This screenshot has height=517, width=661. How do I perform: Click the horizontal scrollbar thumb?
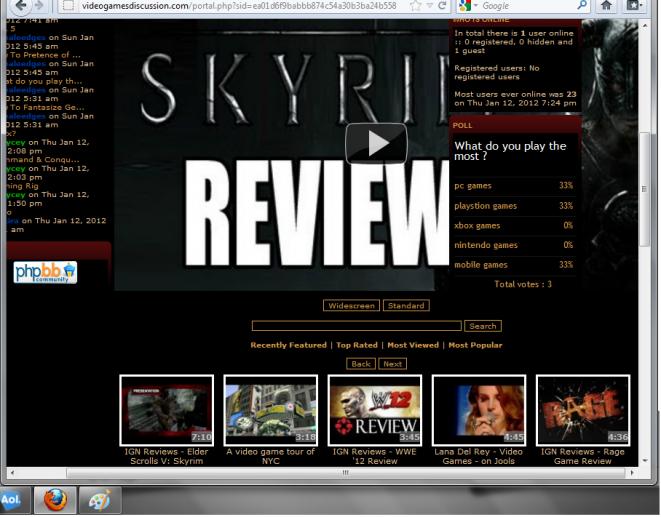(x=345, y=473)
